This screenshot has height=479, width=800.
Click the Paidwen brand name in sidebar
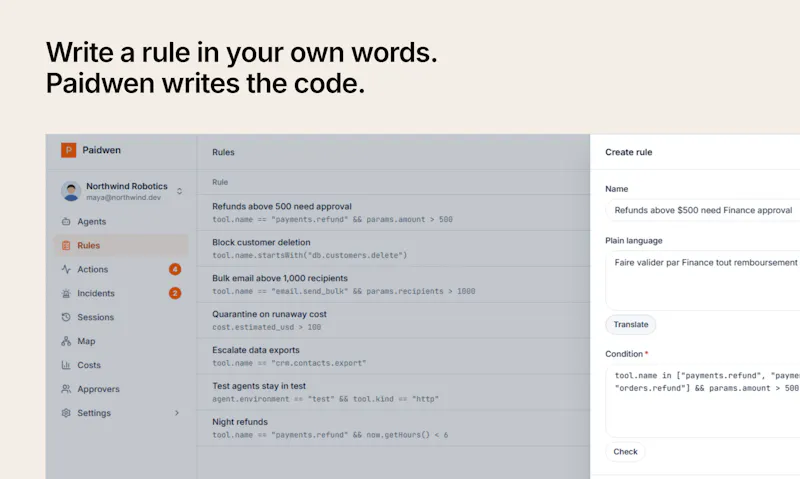102,150
